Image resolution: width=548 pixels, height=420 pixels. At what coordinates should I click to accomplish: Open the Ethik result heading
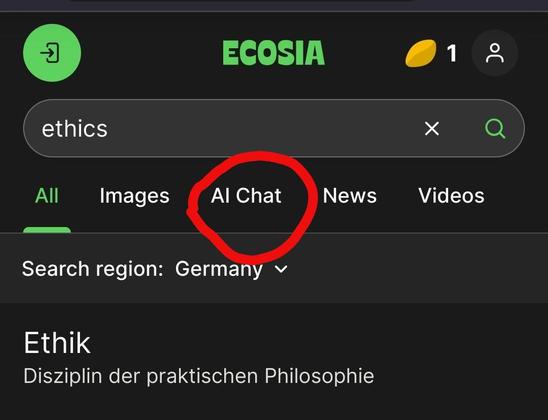click(57, 343)
